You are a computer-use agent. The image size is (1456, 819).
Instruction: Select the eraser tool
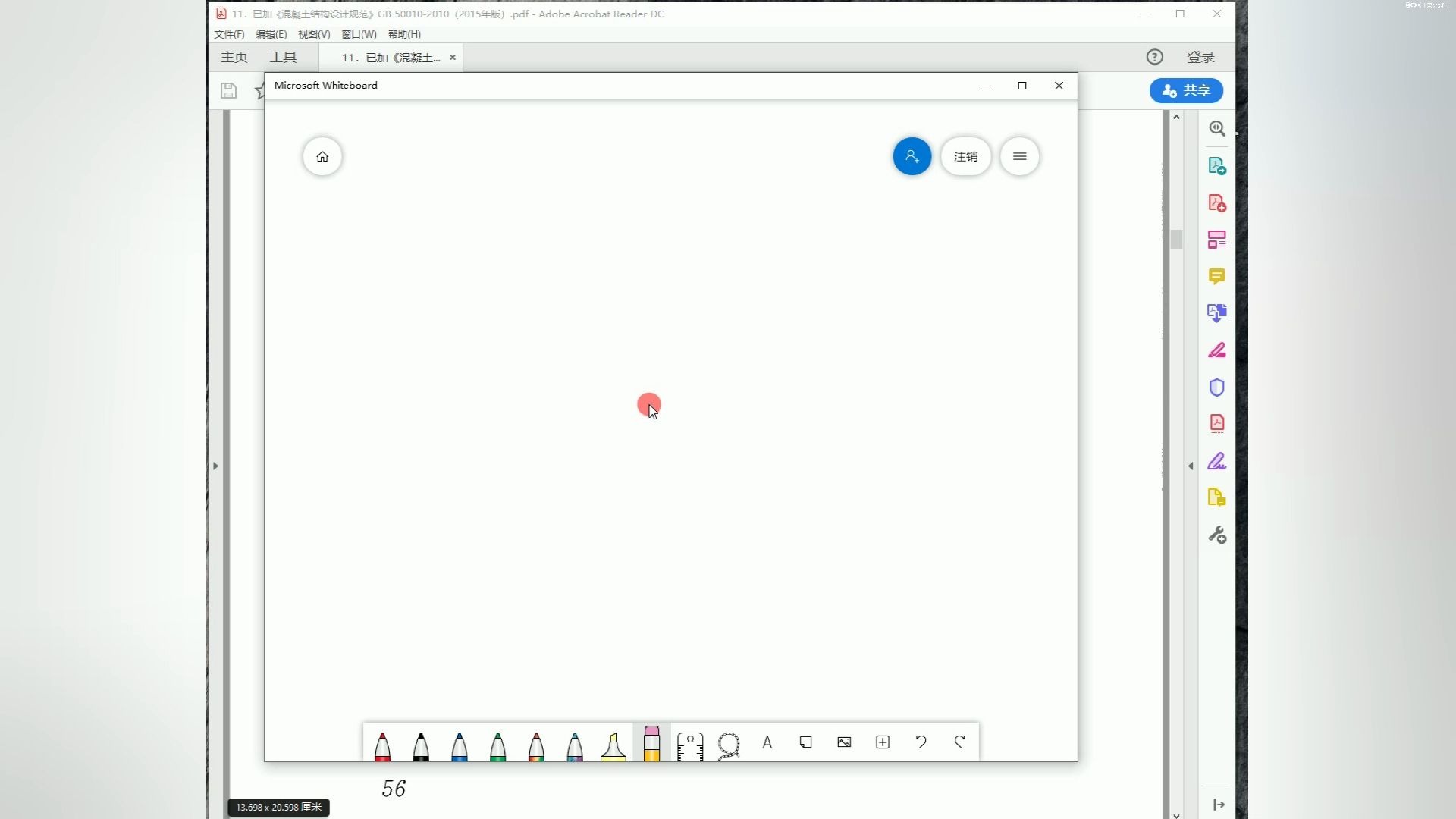651,743
